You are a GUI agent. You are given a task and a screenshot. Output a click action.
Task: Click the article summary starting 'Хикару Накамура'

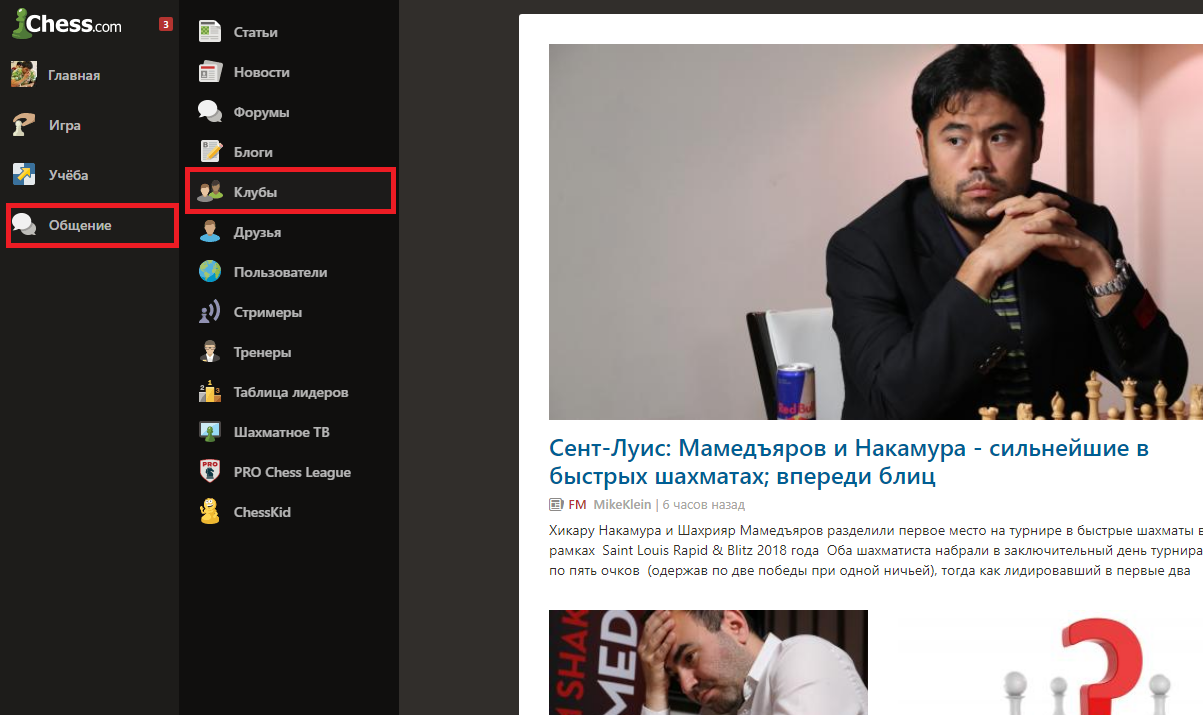876,551
